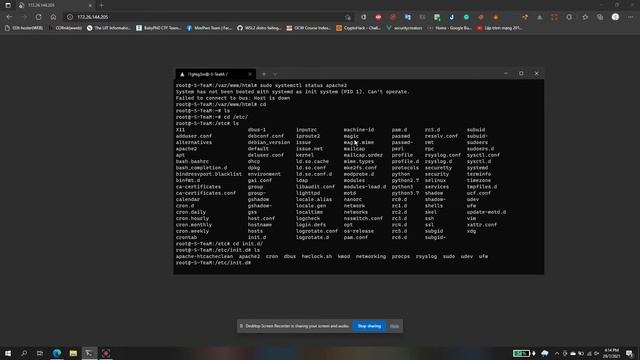Open the Action Center notifications
This screenshot has width=640, height=360.
point(629,353)
